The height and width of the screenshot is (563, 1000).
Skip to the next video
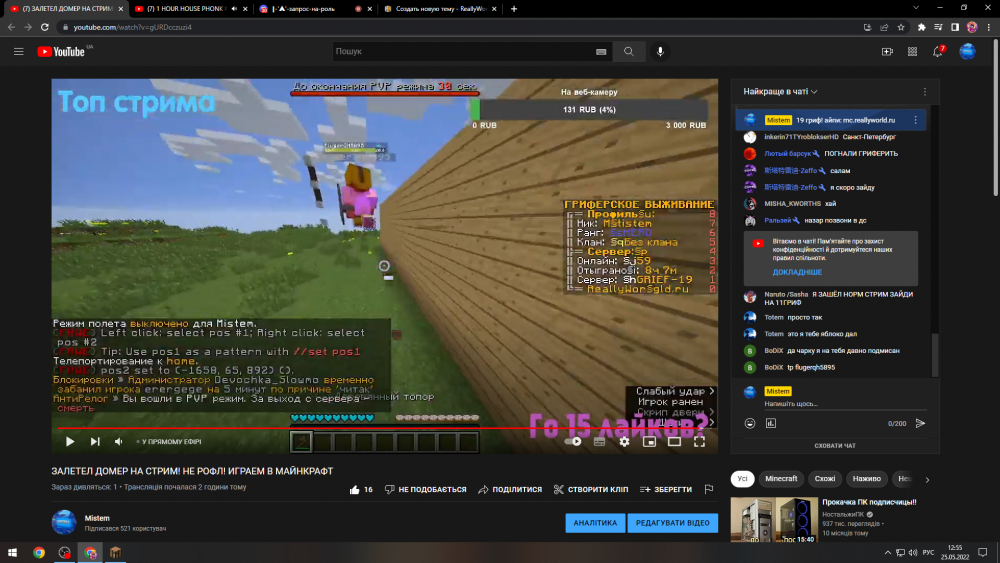[95, 441]
